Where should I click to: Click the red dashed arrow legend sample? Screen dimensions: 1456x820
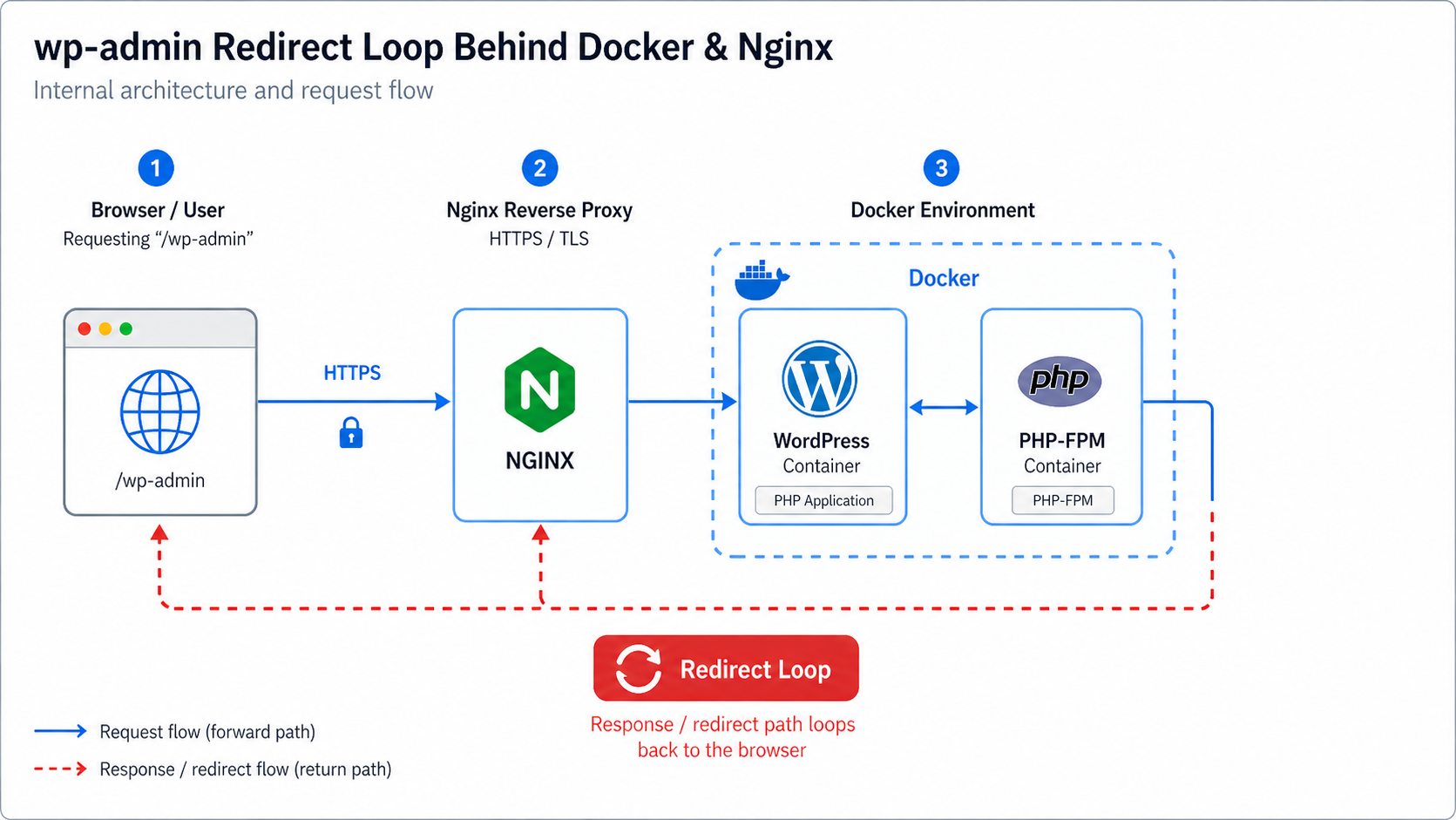coord(61,769)
